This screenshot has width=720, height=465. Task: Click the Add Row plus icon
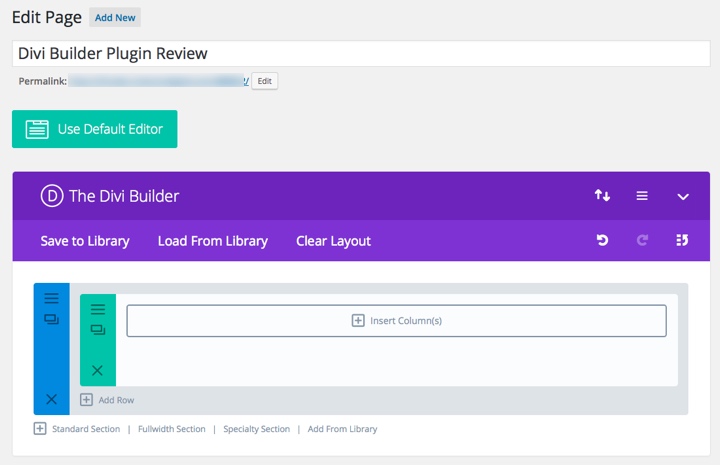86,400
